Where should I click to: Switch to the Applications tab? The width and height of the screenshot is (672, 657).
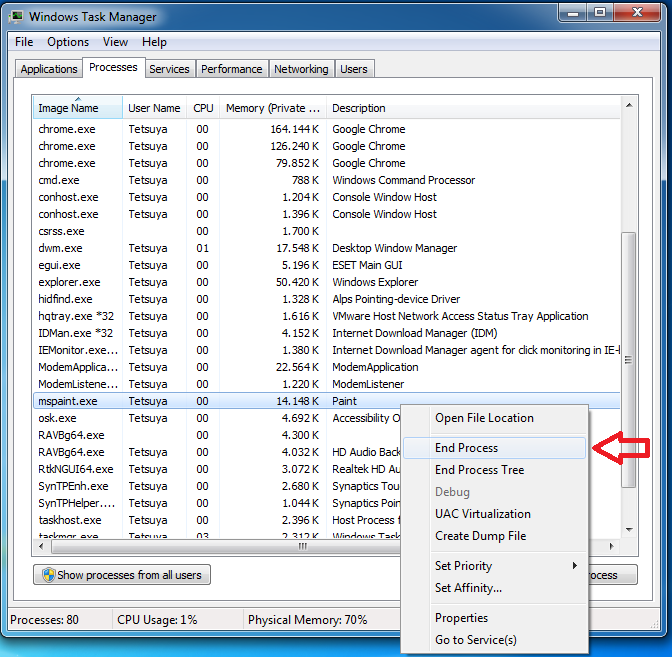[49, 69]
